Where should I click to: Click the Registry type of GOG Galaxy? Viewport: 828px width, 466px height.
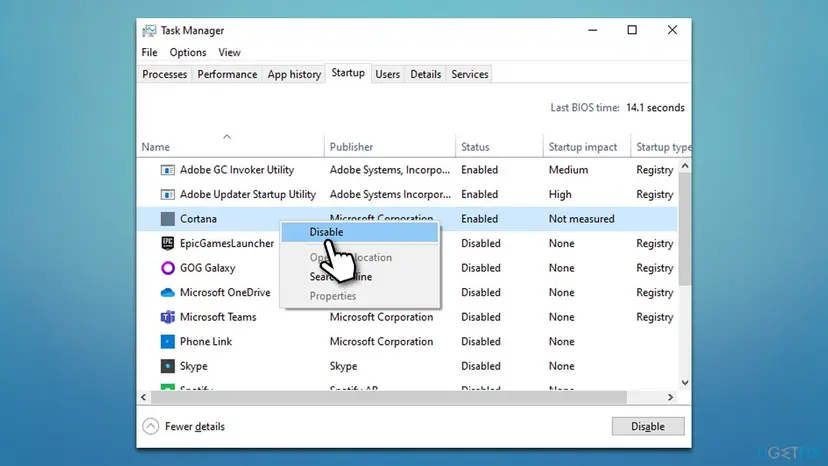pos(655,268)
